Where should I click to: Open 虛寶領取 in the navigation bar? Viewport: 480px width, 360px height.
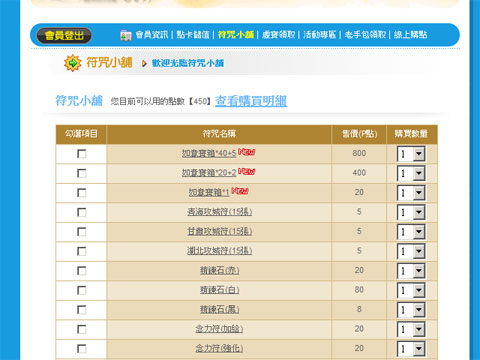point(278,35)
